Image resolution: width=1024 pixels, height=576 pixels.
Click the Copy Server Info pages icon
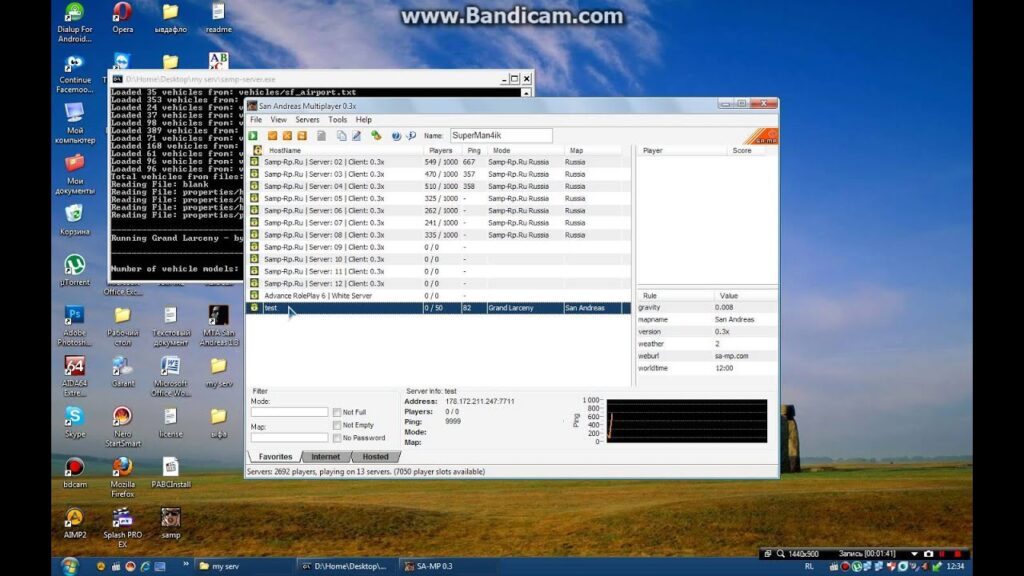(x=342, y=136)
